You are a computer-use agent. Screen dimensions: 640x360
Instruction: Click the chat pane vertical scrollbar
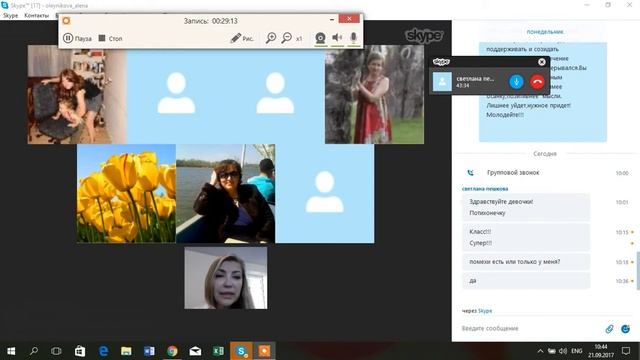coord(638,270)
